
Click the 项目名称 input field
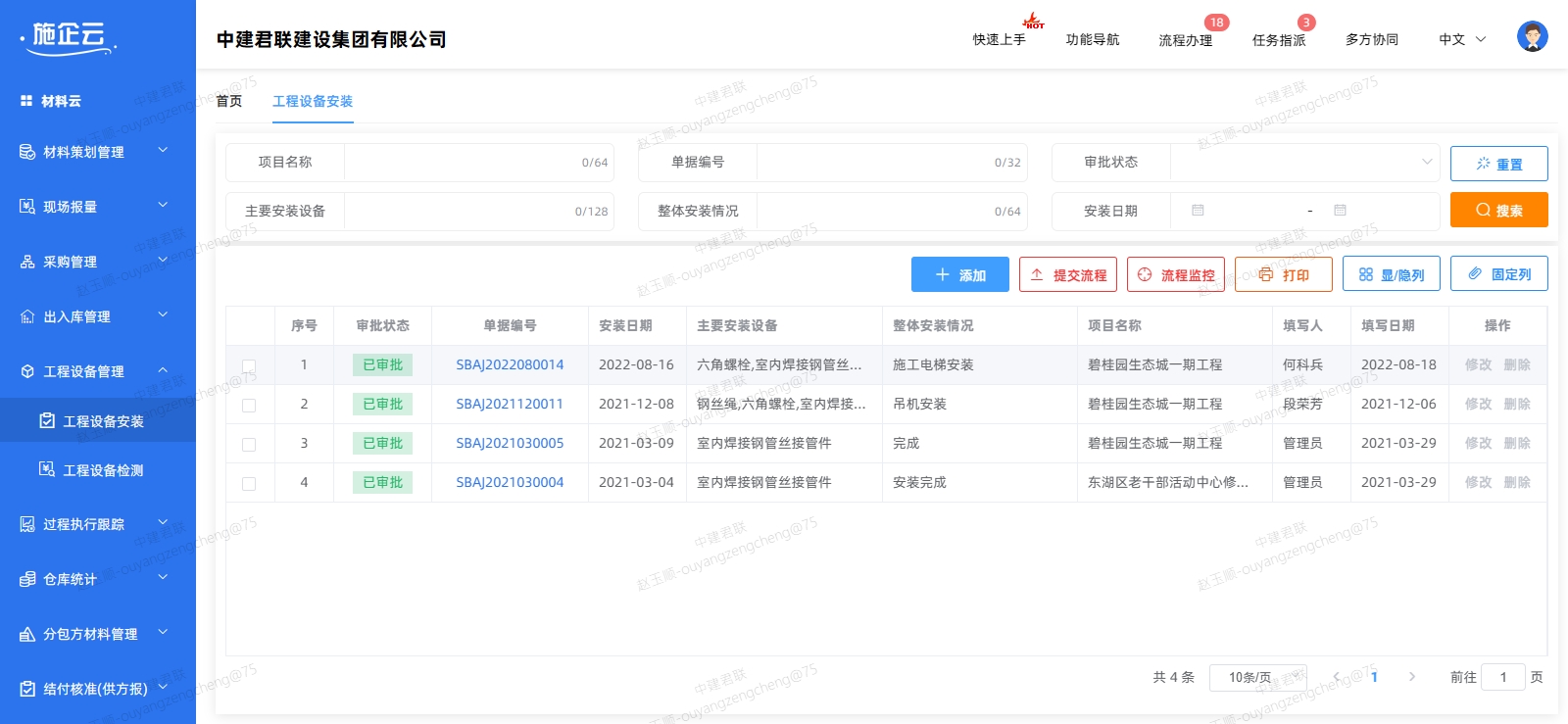pos(461,163)
